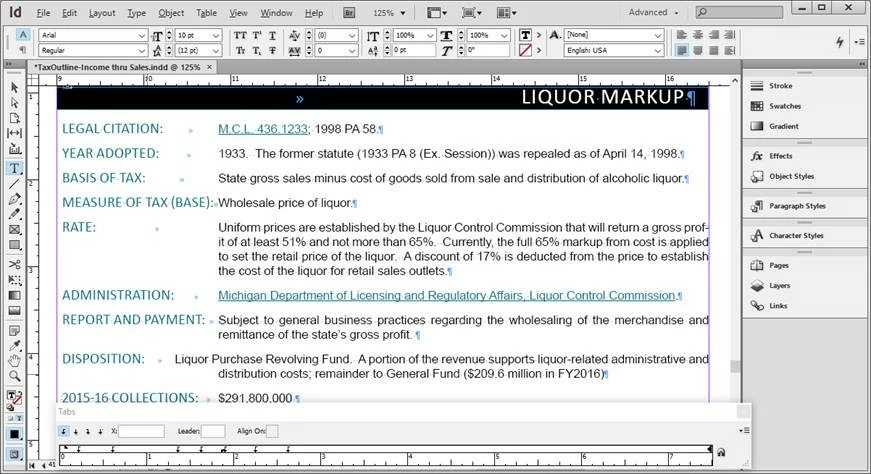Open the Layout menu
This screenshot has height=474, width=871.
[102, 13]
